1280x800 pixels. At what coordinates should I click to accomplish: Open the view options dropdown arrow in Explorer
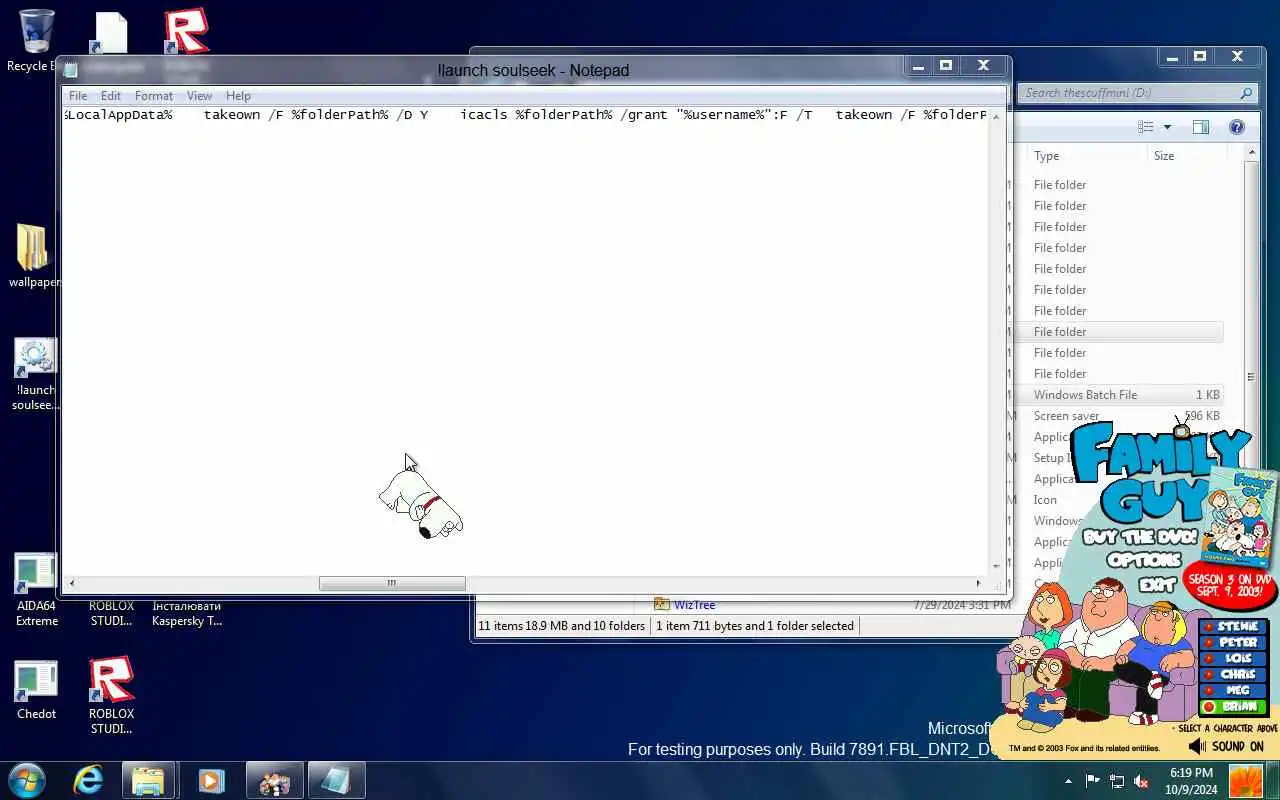pyautogui.click(x=1167, y=127)
